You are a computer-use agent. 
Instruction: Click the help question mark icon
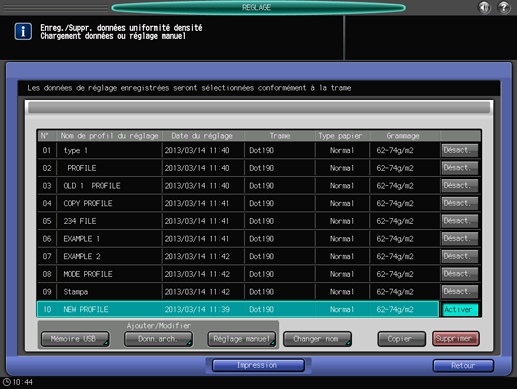pyautogui.click(x=504, y=7)
